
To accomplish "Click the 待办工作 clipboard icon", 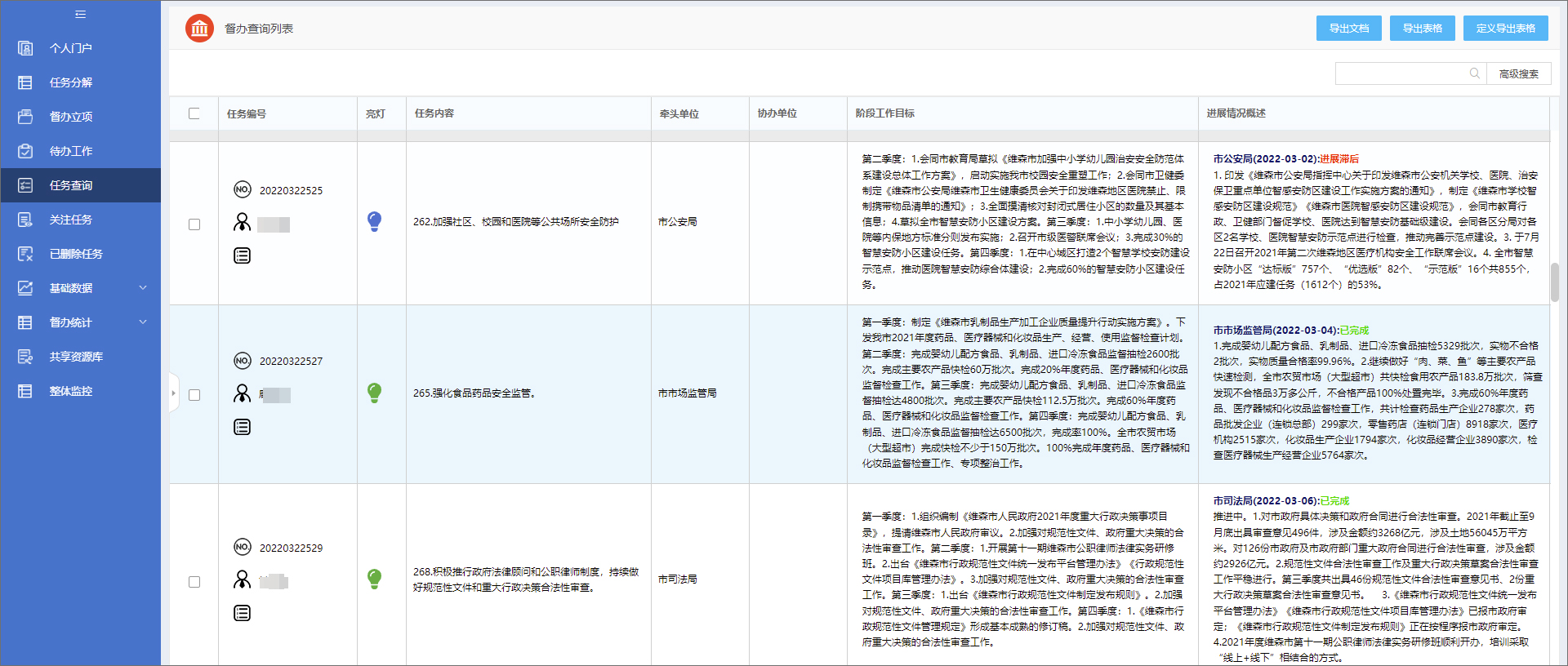I will click(x=25, y=151).
